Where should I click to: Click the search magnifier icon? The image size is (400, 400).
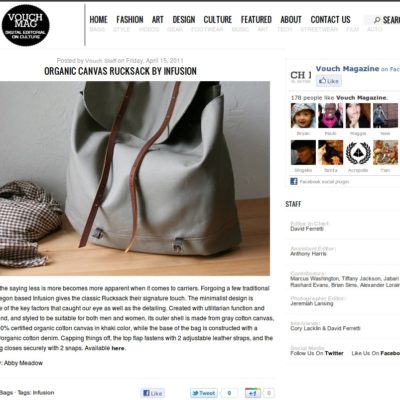point(377,20)
